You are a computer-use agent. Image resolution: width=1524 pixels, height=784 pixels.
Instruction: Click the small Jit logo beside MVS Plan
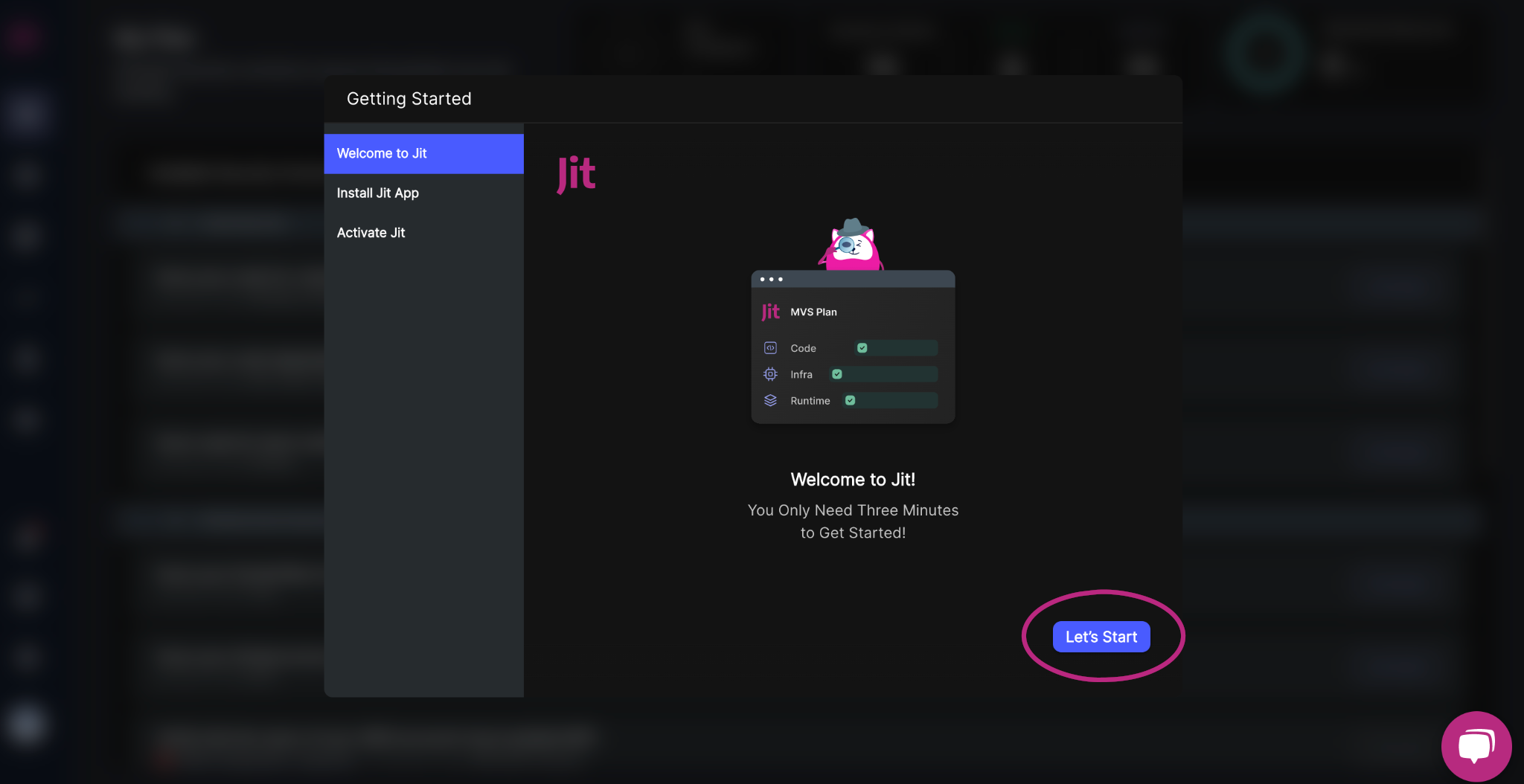(770, 312)
